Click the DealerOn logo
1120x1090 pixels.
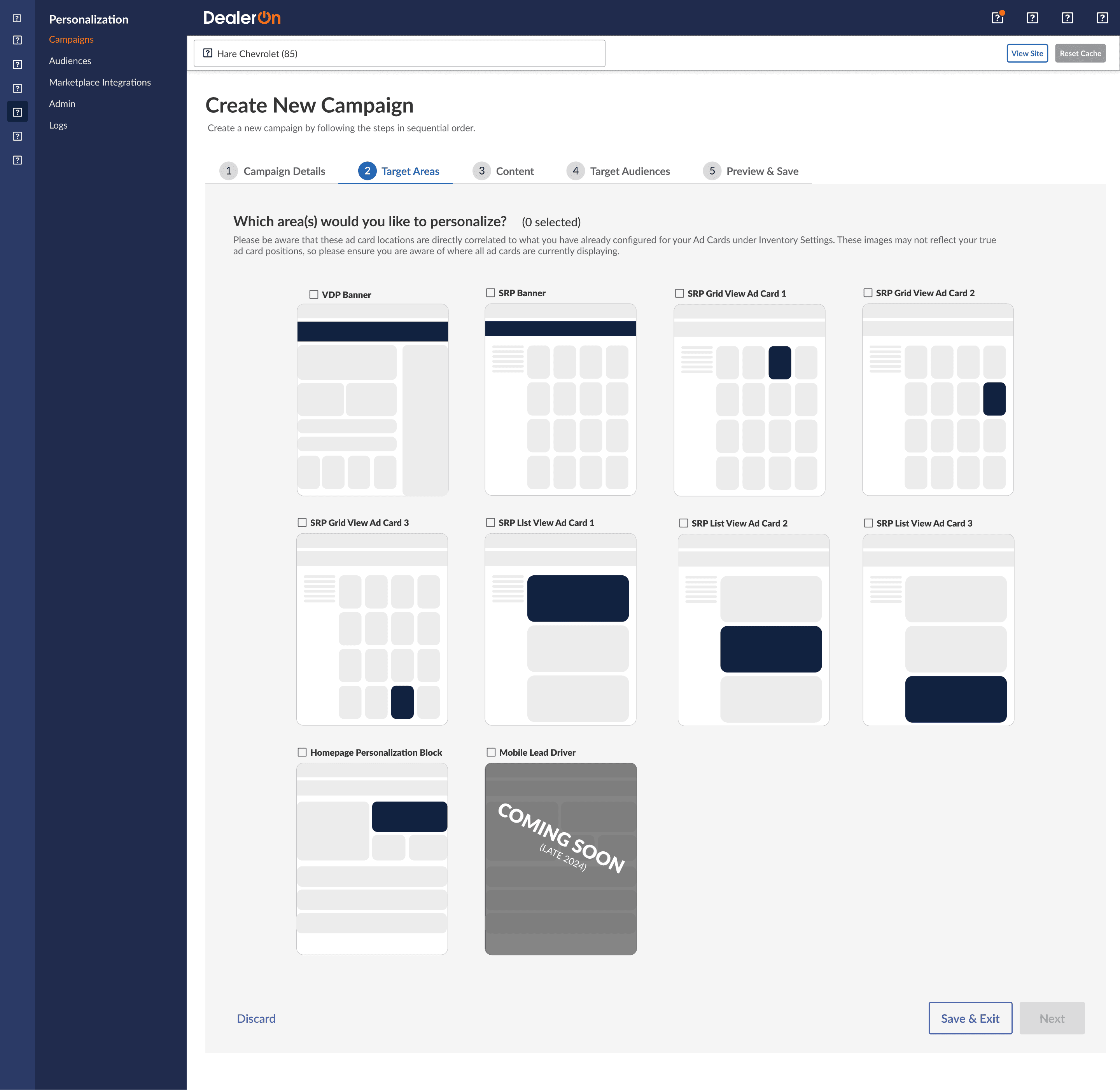coord(241,18)
